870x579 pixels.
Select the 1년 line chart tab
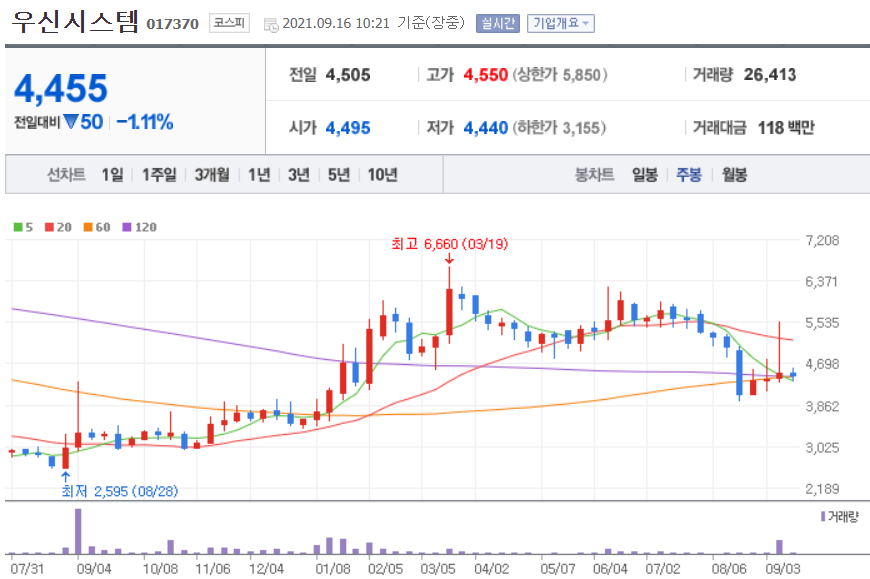point(259,175)
